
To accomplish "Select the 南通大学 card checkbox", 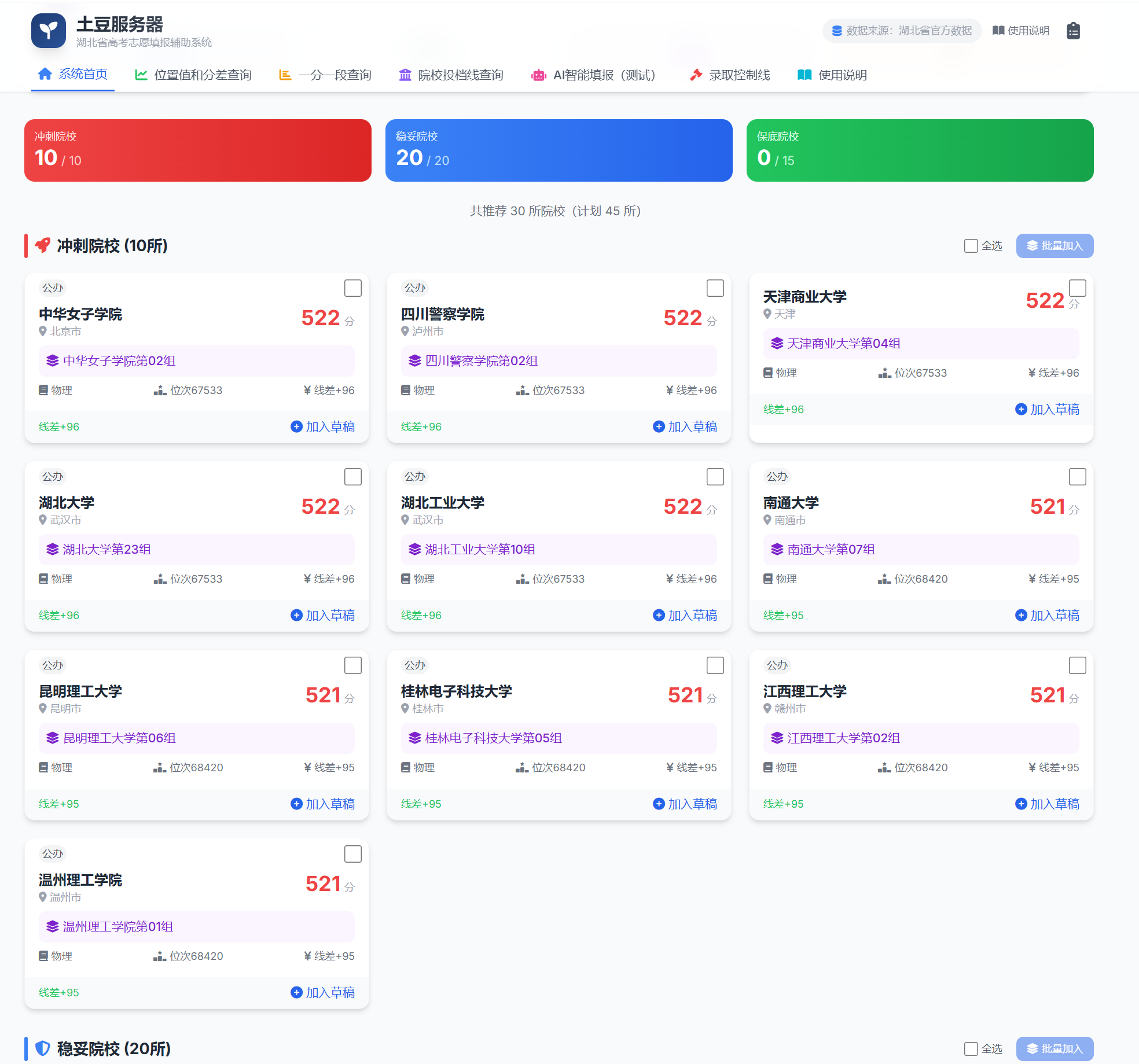I will (1078, 477).
